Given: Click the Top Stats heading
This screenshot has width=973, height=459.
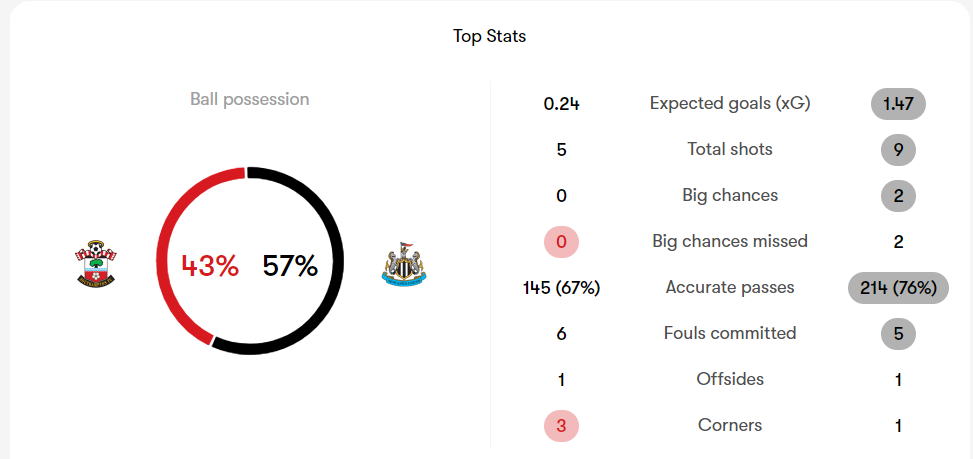Looking at the screenshot, I should [x=490, y=37].
